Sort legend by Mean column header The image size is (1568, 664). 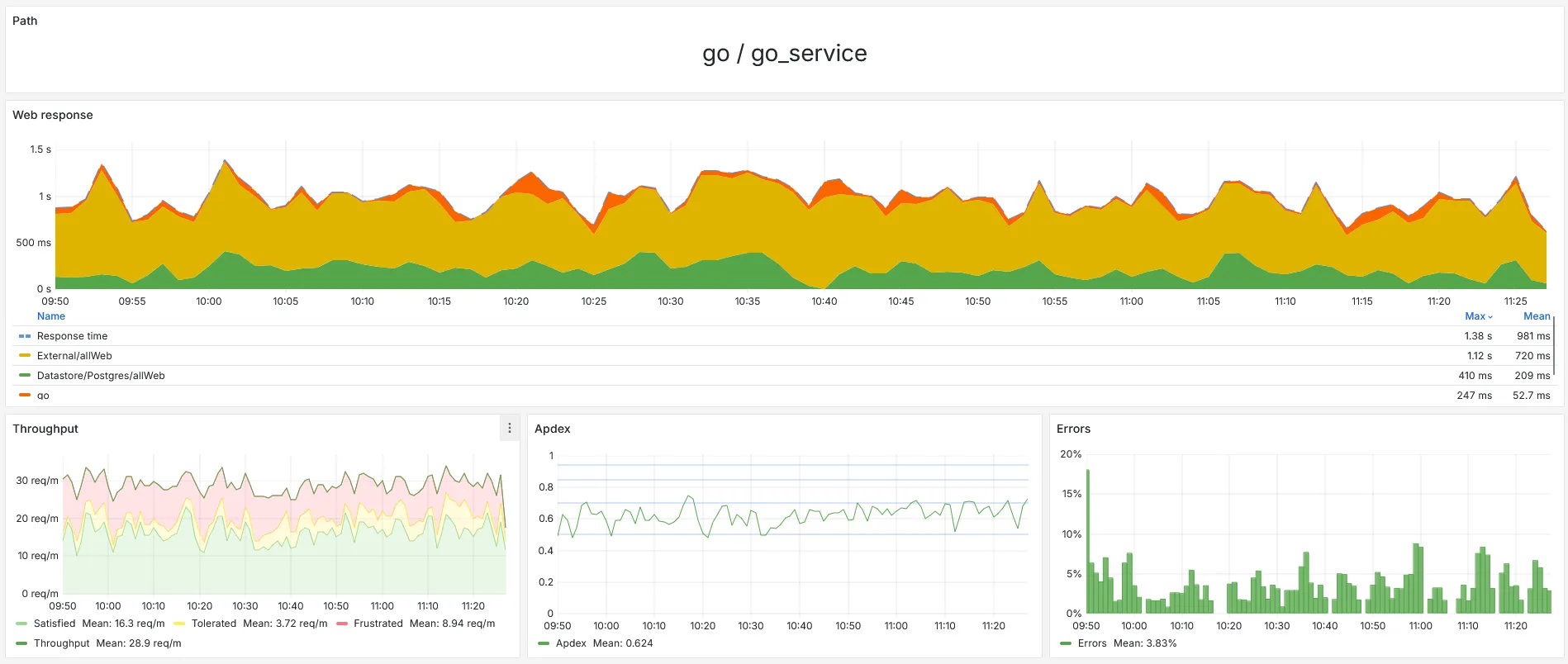(x=1537, y=316)
